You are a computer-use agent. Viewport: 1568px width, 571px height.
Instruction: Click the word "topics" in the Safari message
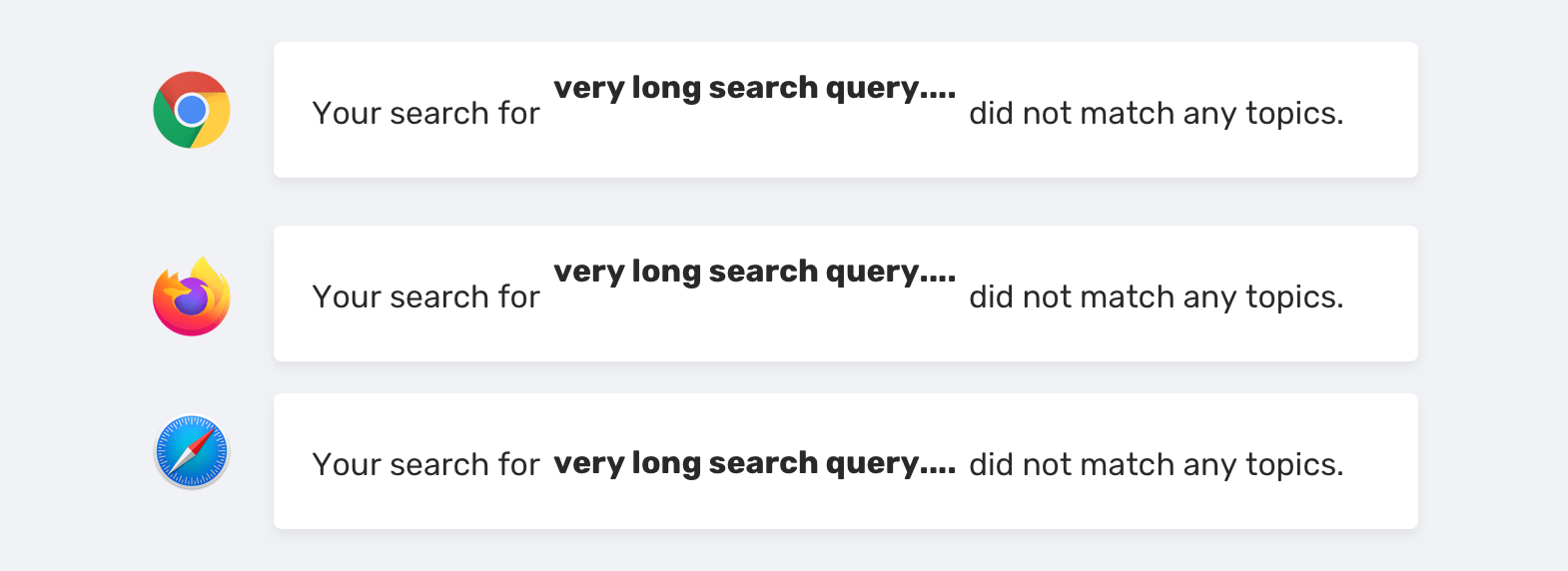pos(1292,465)
